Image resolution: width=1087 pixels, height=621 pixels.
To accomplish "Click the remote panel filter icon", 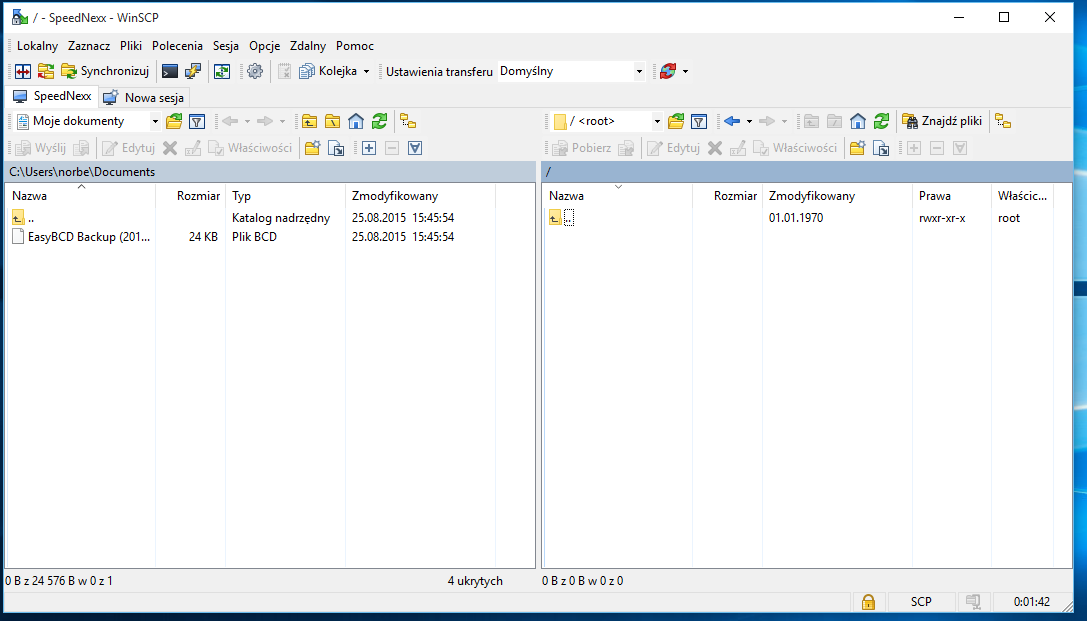I will click(x=699, y=121).
